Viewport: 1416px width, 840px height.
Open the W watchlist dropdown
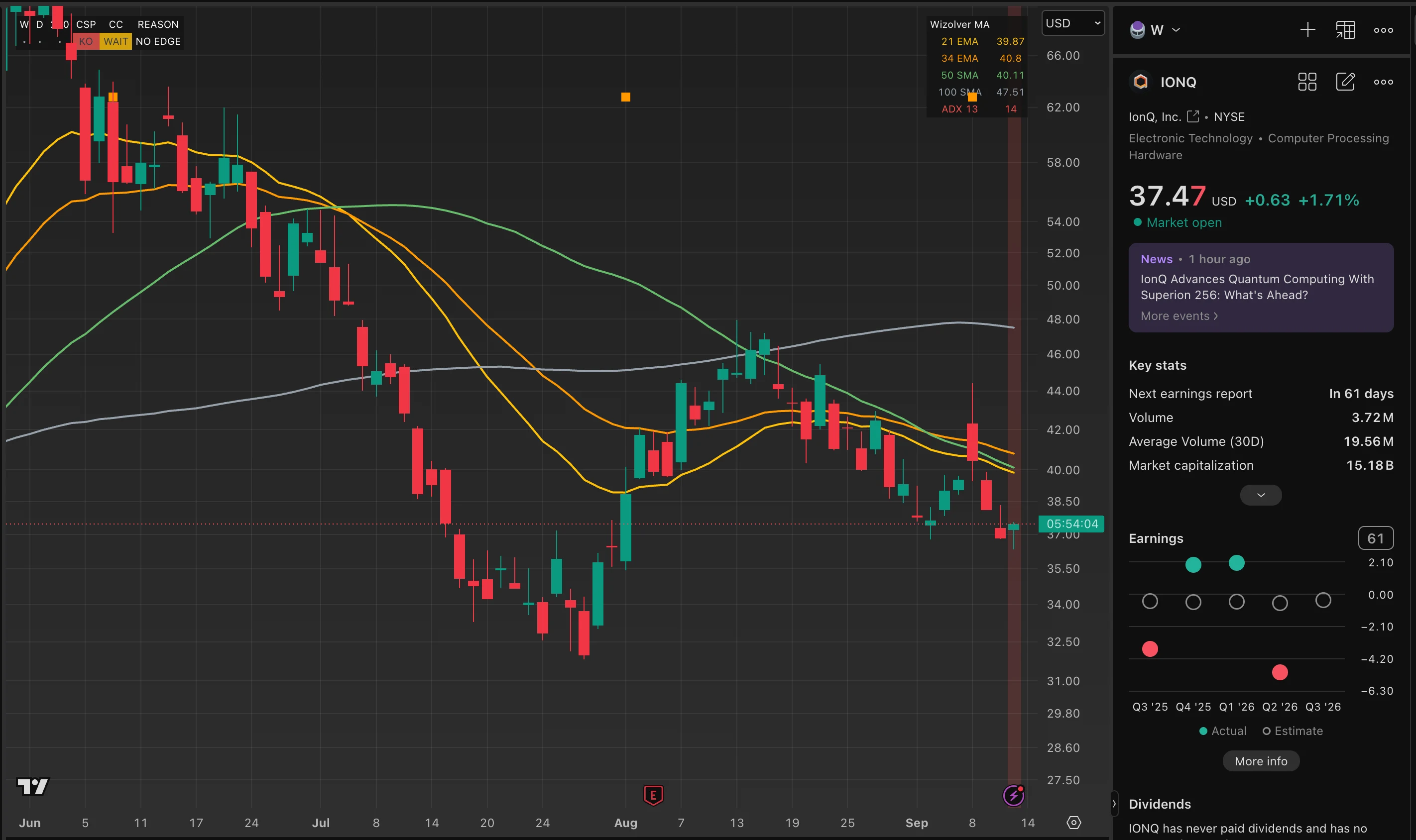(1155, 30)
